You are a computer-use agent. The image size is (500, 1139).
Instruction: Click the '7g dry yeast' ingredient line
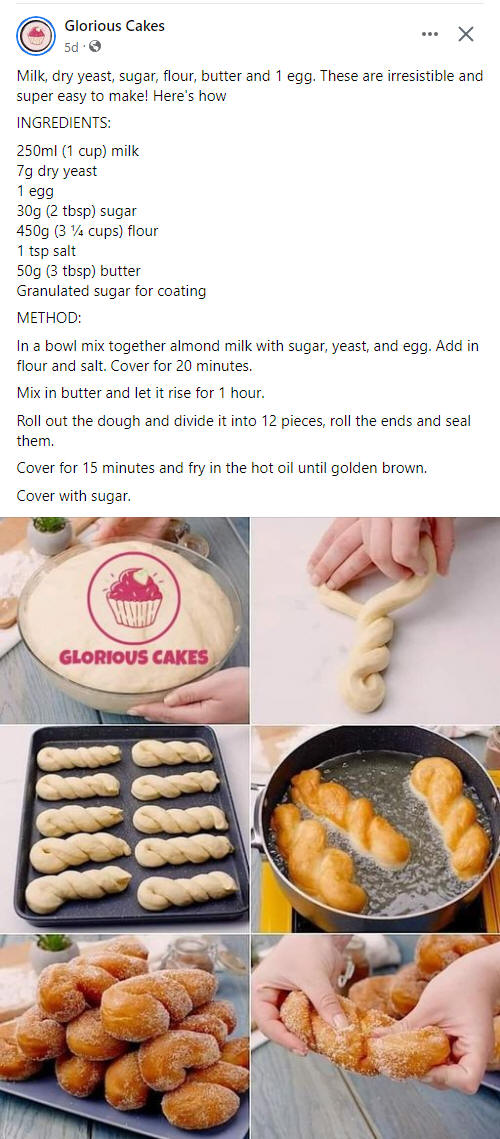click(57, 171)
